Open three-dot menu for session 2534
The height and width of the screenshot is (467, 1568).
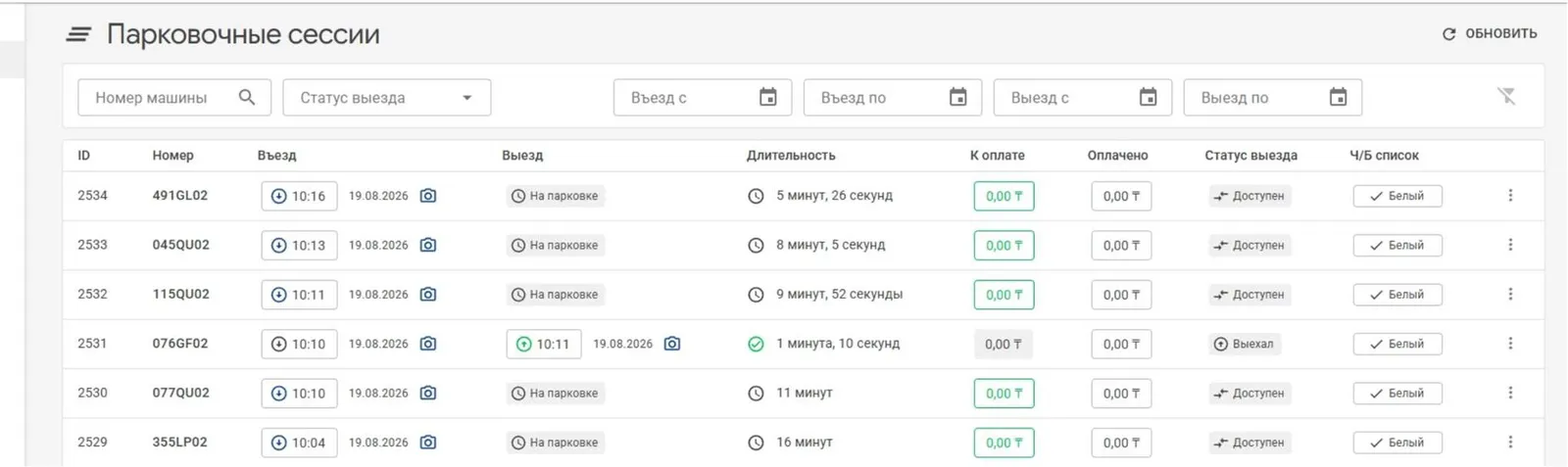click(1510, 196)
